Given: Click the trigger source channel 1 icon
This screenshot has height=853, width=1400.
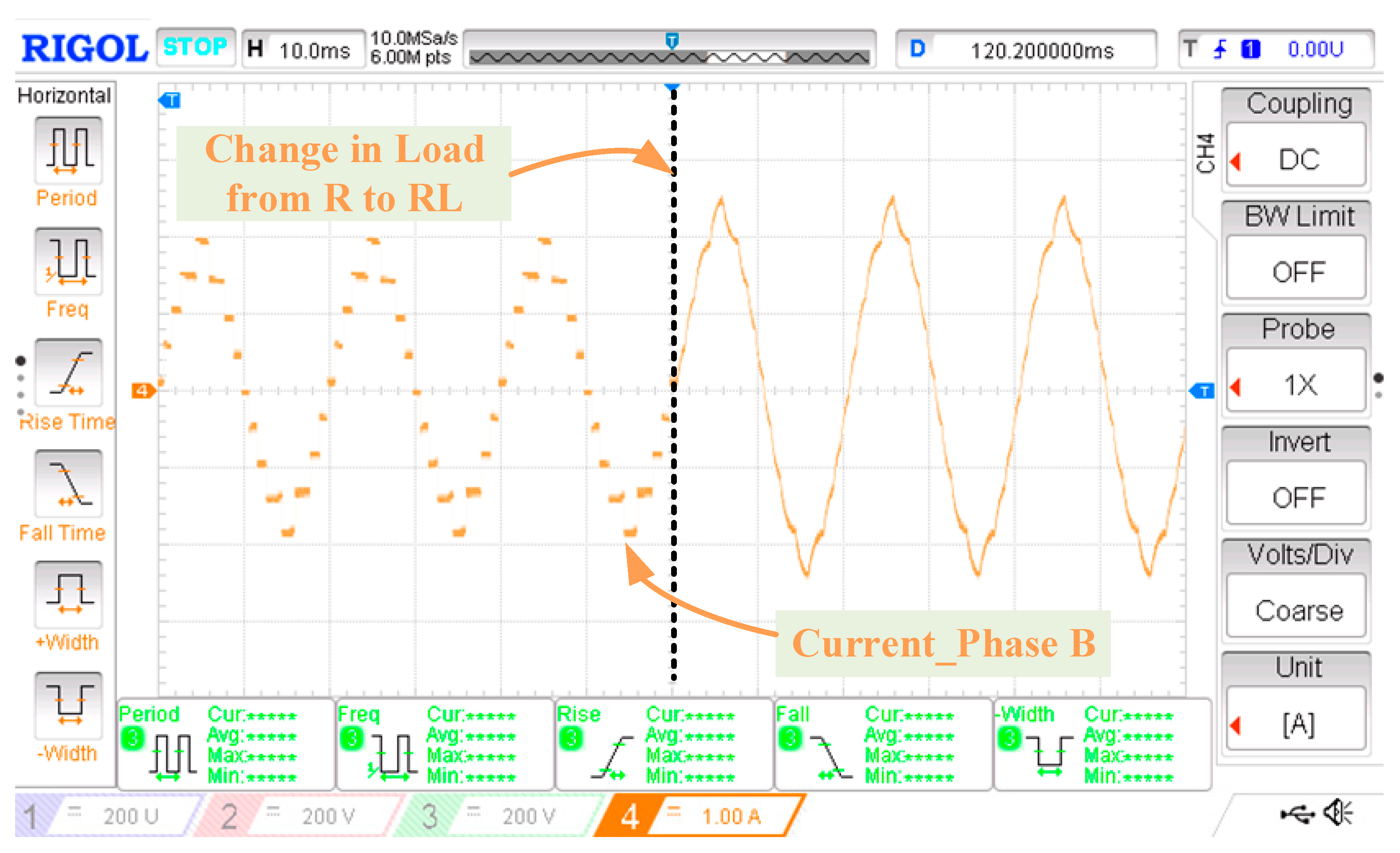Looking at the screenshot, I should pyautogui.click(x=1251, y=49).
